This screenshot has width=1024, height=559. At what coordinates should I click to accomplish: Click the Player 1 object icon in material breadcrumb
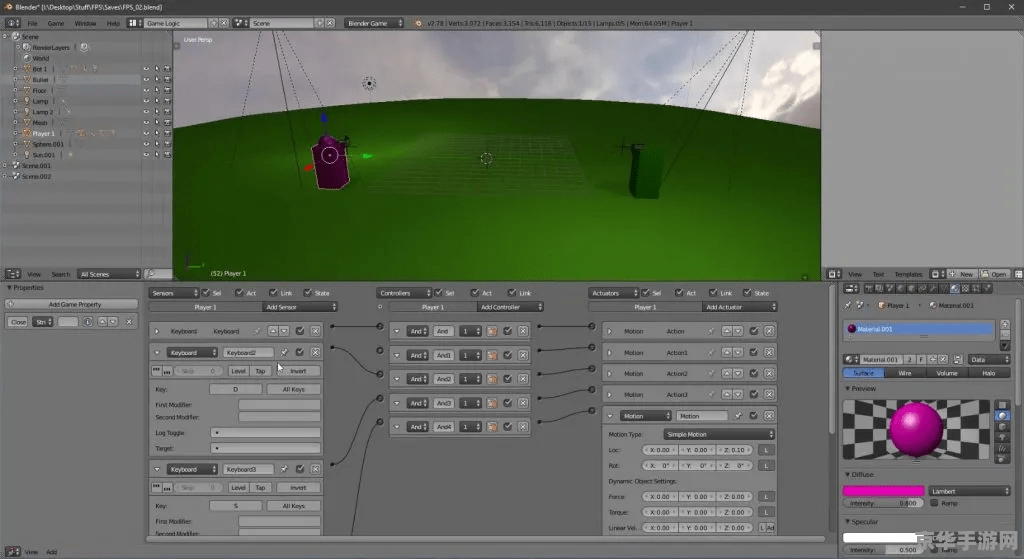click(882, 305)
